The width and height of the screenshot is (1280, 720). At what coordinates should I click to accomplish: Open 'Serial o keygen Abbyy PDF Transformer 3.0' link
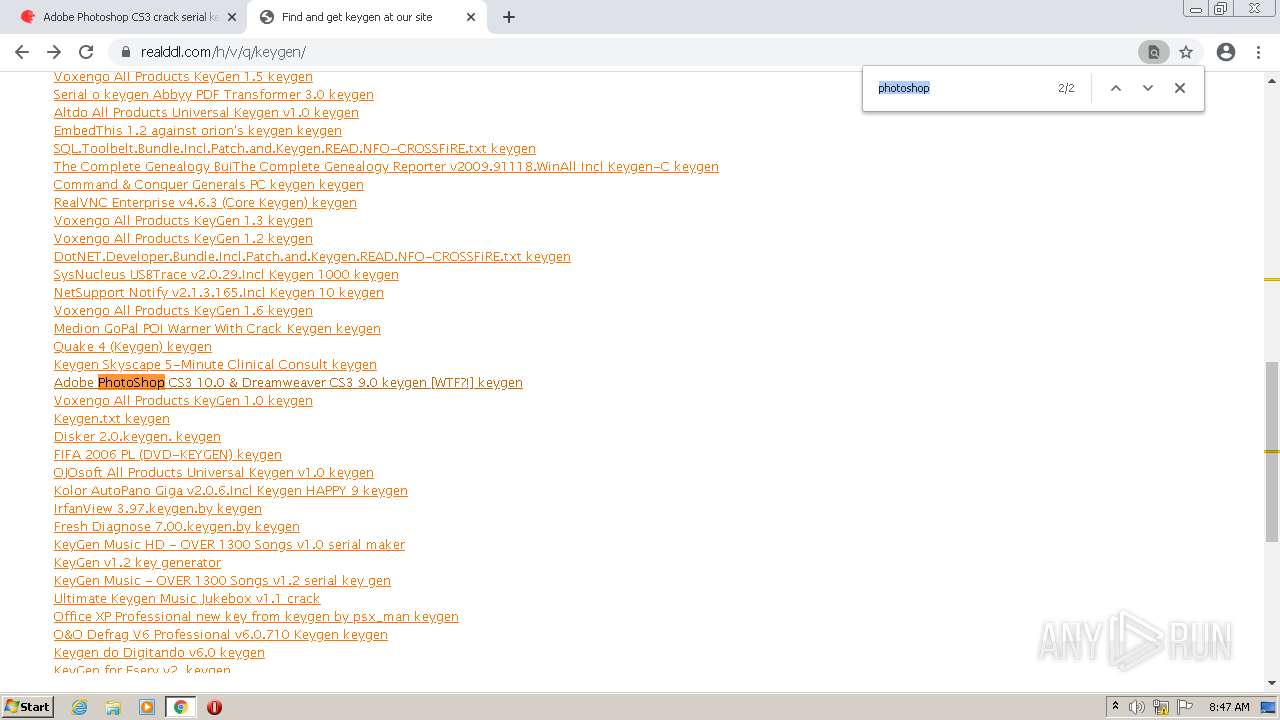(x=214, y=95)
